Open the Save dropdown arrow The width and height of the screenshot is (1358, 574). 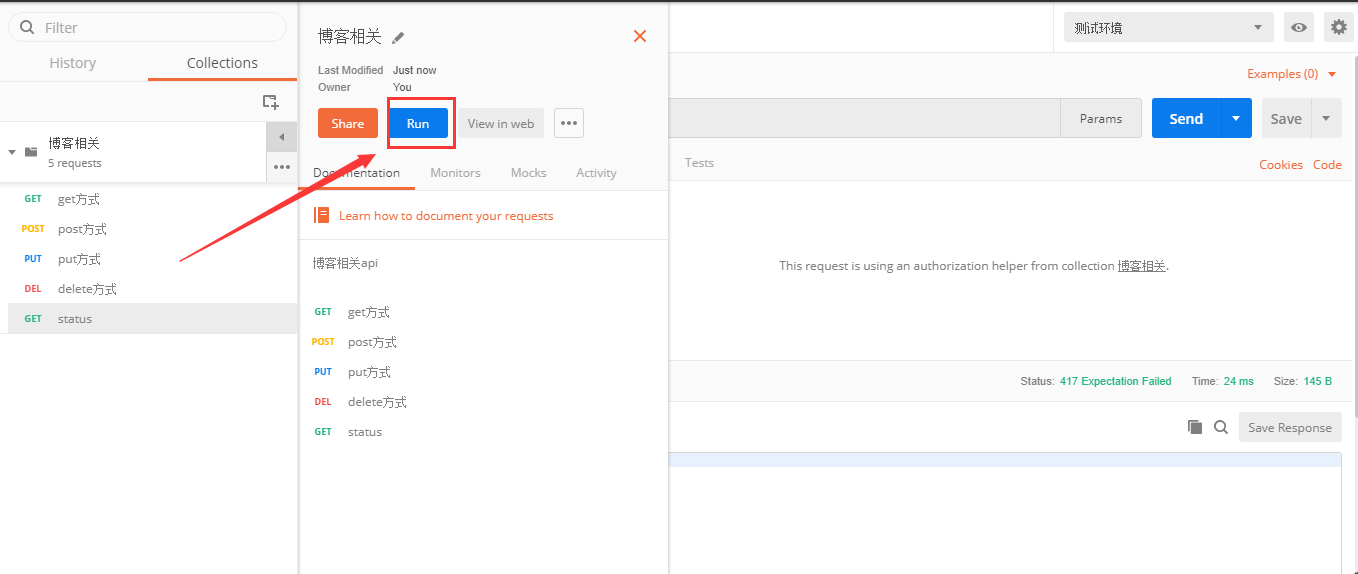(1326, 118)
